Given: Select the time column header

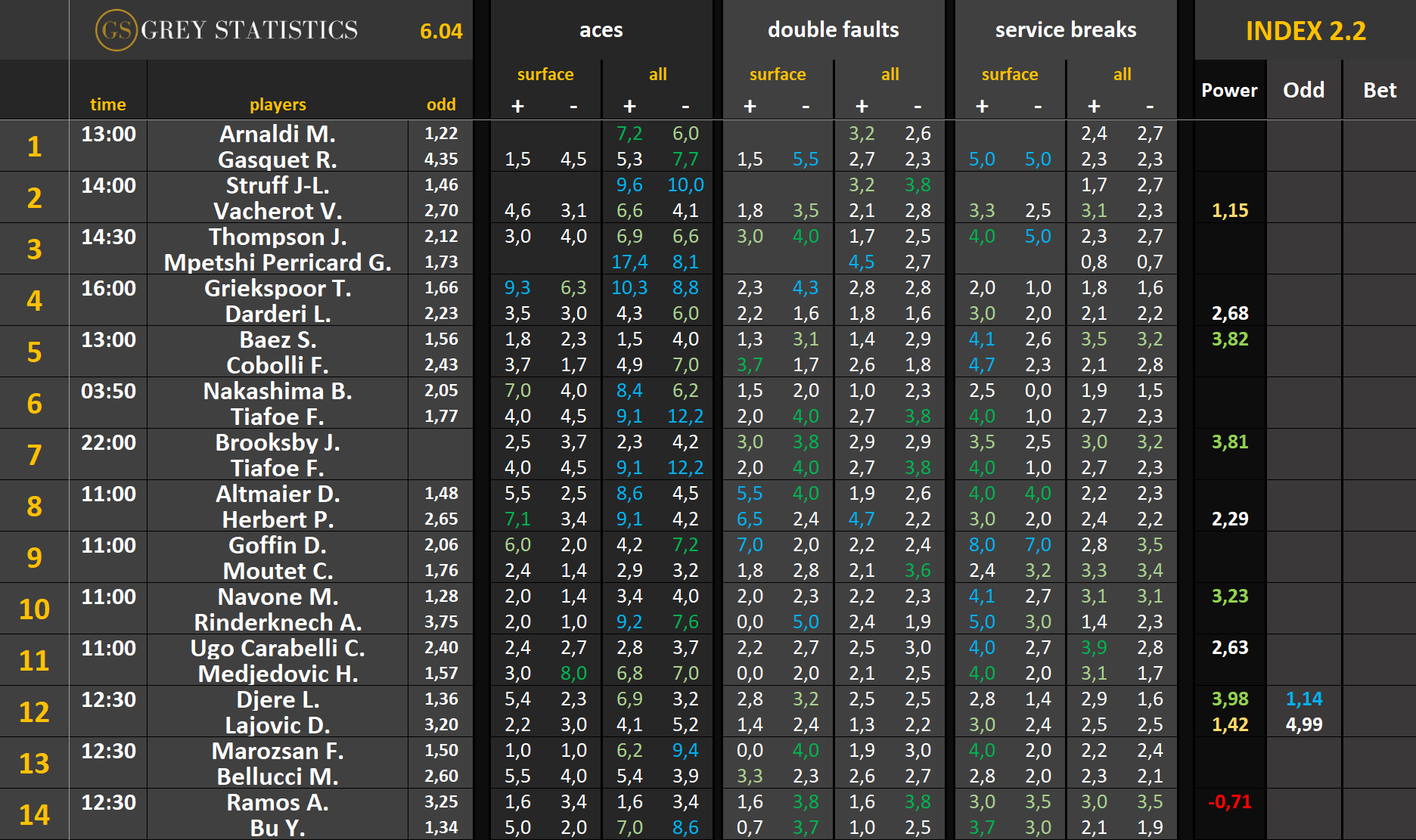Looking at the screenshot, I should (108, 104).
